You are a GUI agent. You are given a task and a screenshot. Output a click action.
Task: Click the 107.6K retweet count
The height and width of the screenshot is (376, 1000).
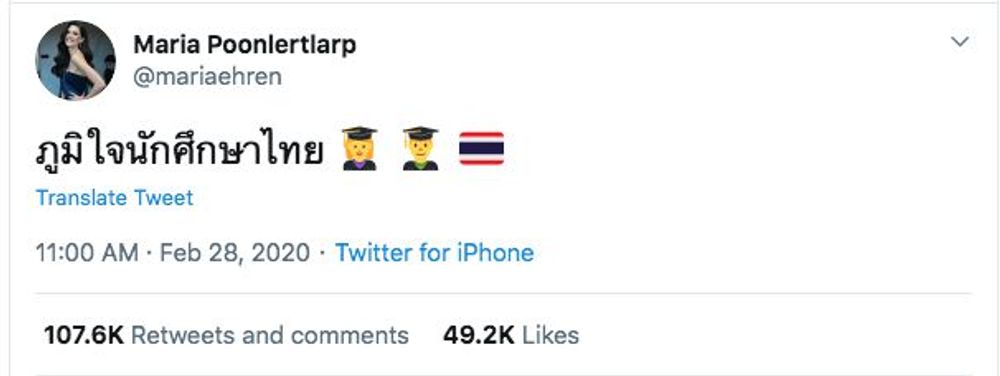coord(84,335)
